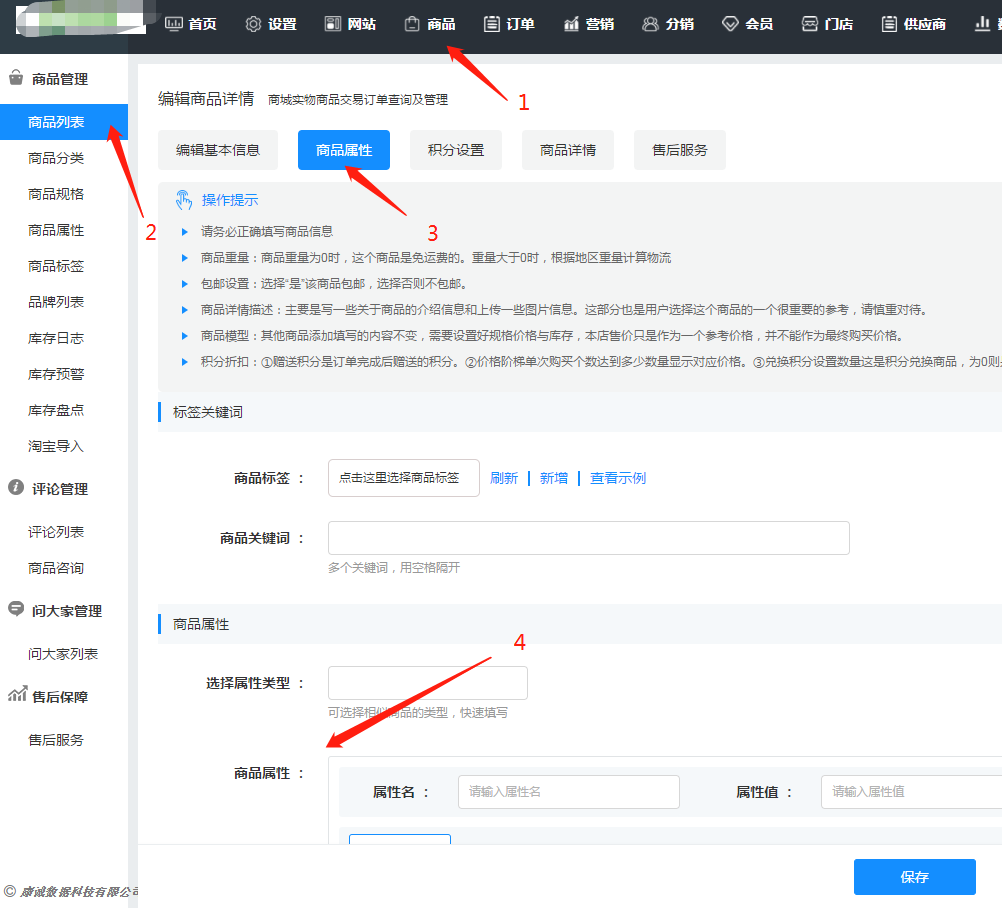Click the 首页 home icon in top navigation
The image size is (1002, 908).
tap(174, 24)
